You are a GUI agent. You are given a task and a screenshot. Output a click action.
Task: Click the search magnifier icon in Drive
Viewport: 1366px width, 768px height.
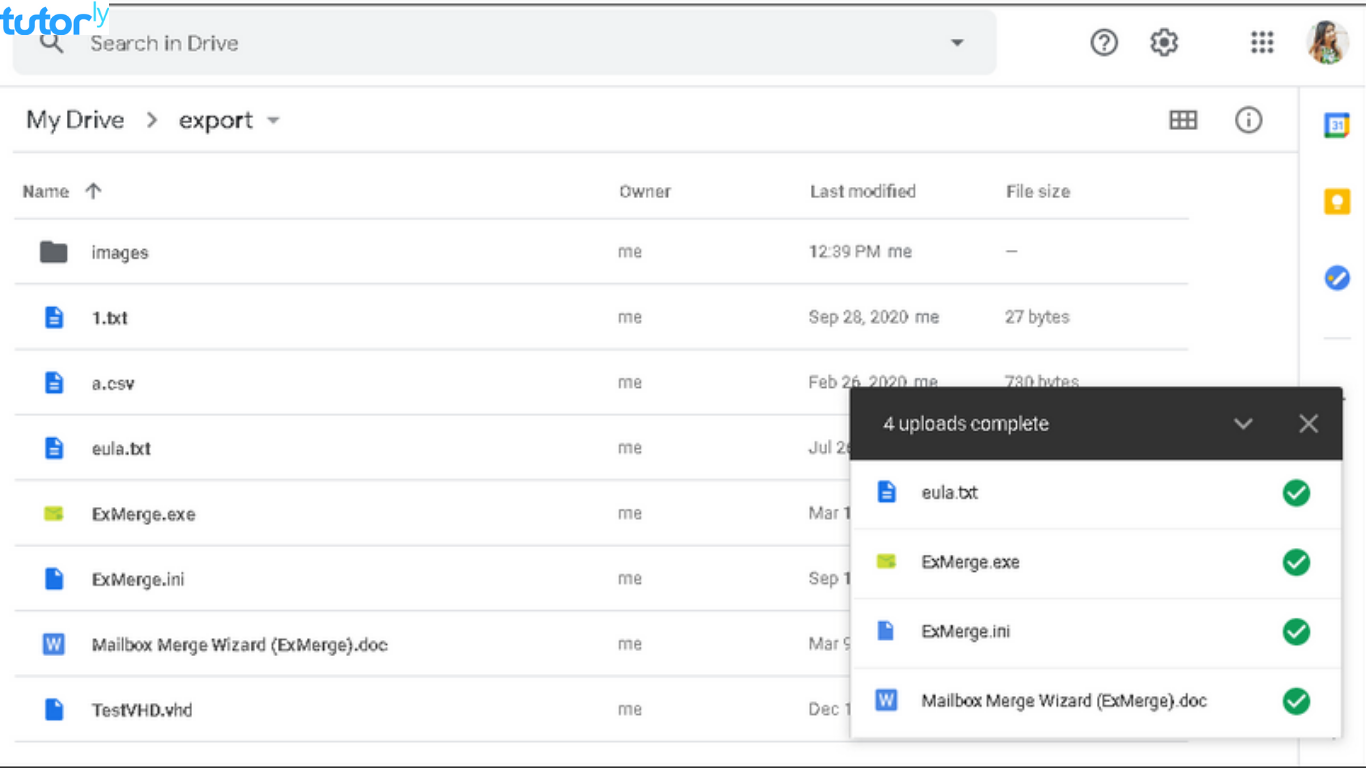[50, 43]
